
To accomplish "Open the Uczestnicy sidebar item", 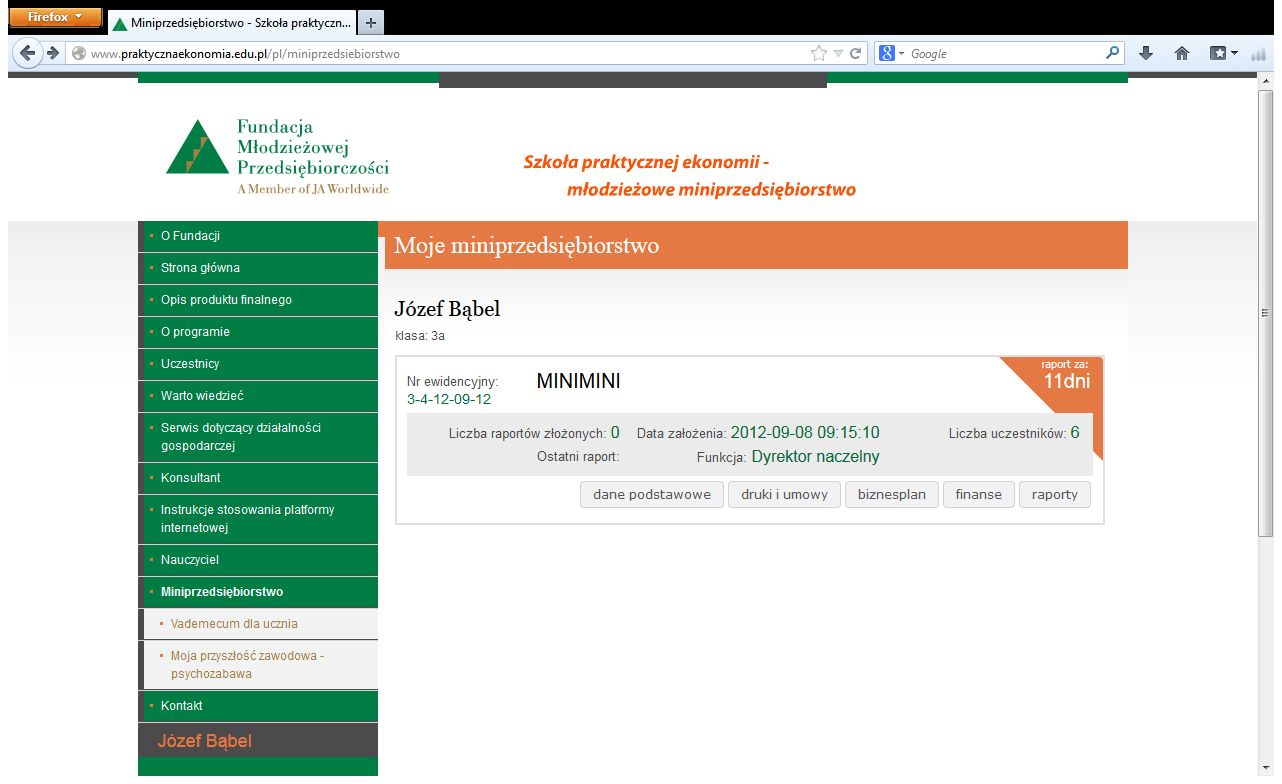I will click(x=258, y=364).
